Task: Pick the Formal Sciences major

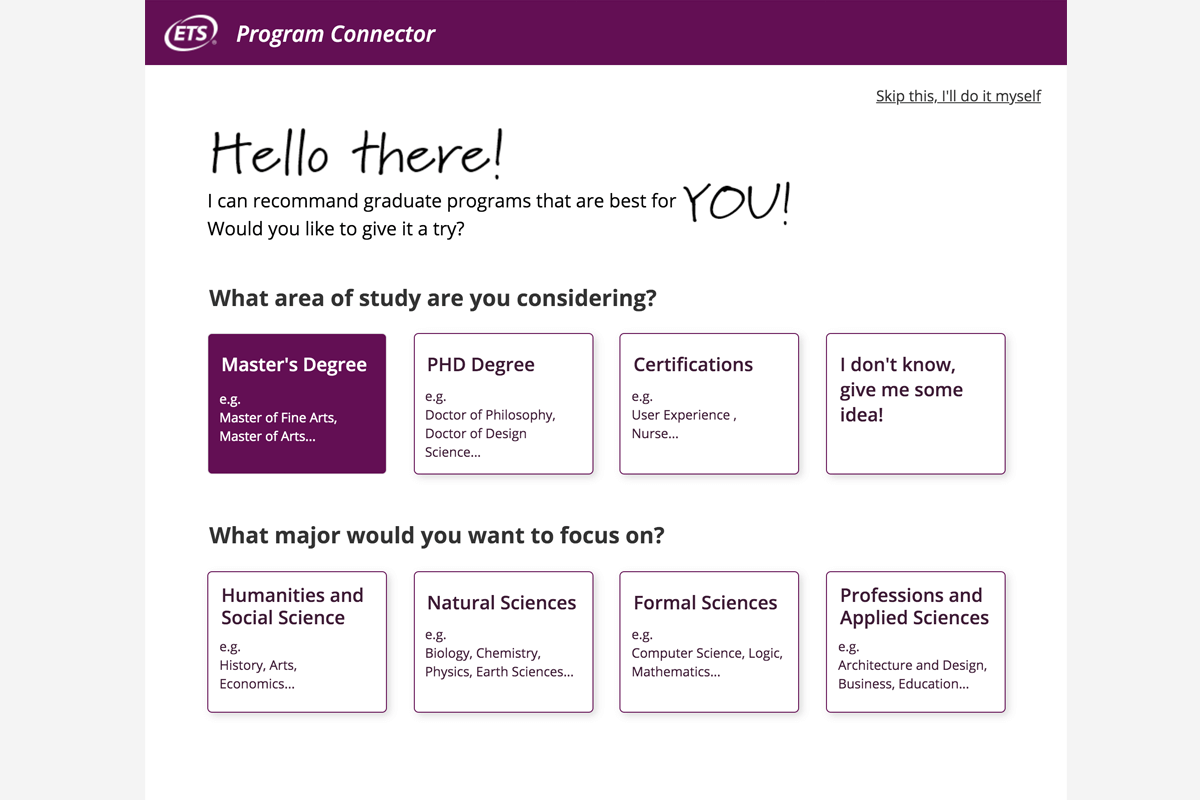Action: point(709,641)
